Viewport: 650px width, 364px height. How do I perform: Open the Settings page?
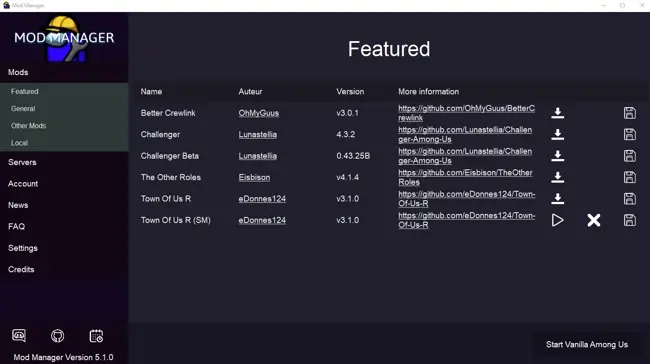point(23,248)
